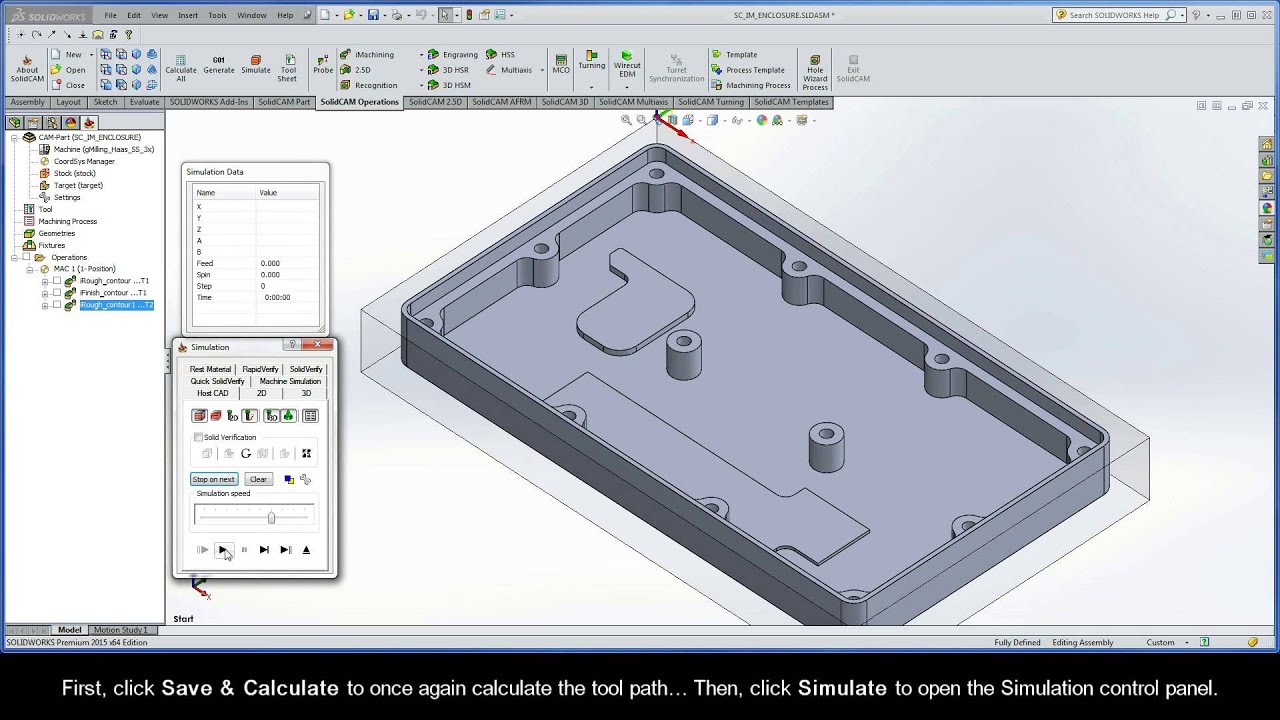Click the MCO icon
Screen dimensions: 1280x720
coord(561,65)
